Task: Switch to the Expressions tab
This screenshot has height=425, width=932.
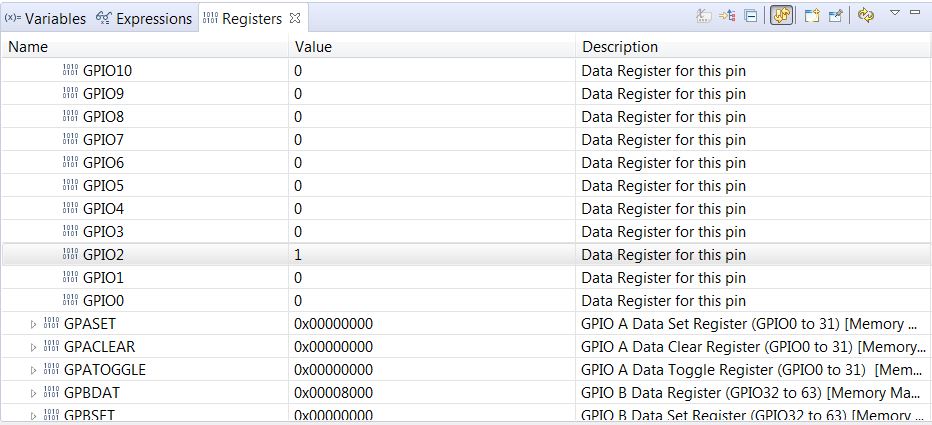Action: tap(144, 19)
